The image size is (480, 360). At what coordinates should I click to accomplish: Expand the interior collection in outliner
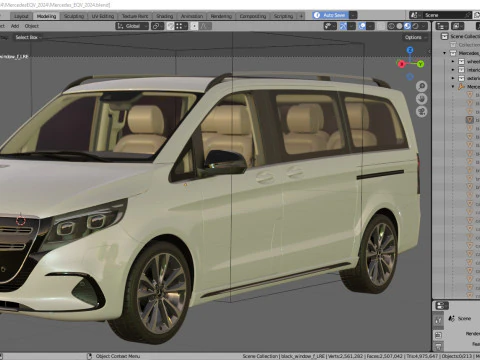click(x=453, y=70)
